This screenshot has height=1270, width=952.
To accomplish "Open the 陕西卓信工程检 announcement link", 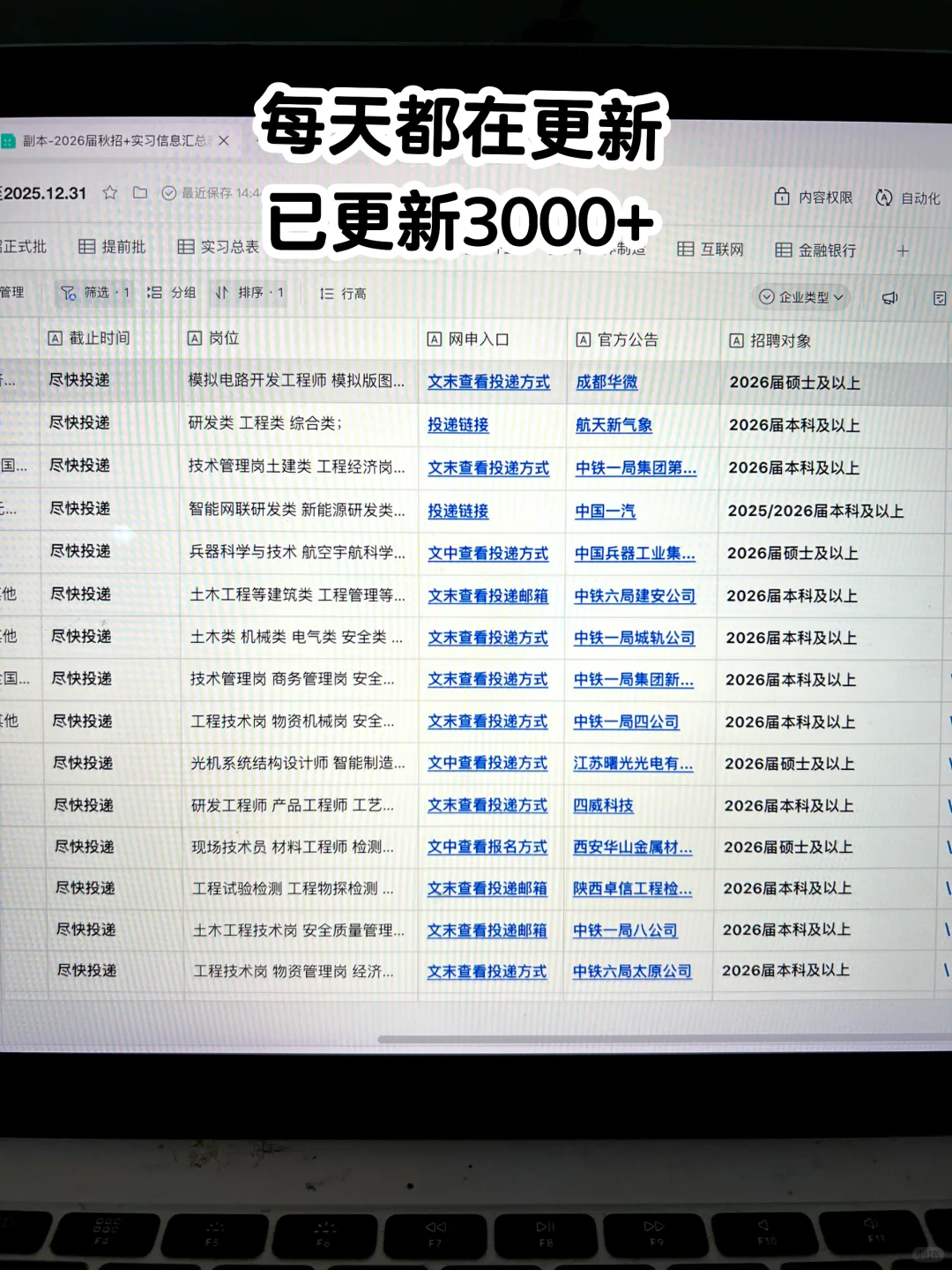I will tap(632, 889).
